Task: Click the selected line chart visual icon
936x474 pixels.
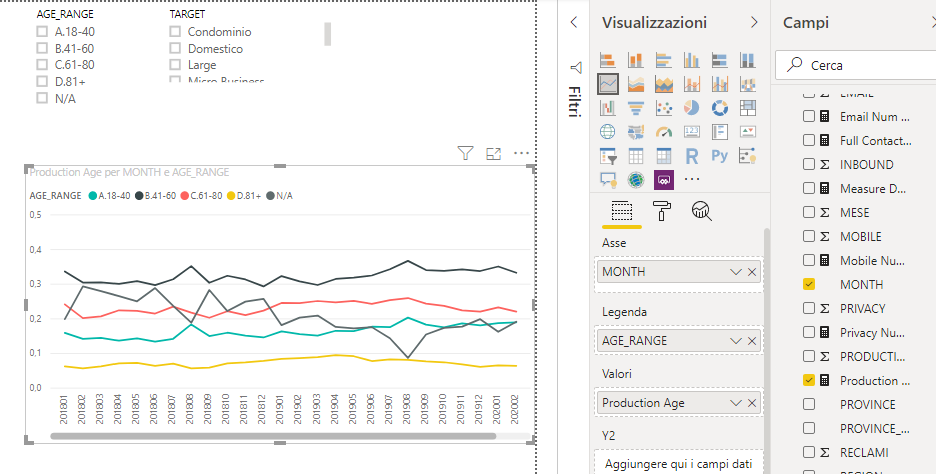Action: pos(608,84)
